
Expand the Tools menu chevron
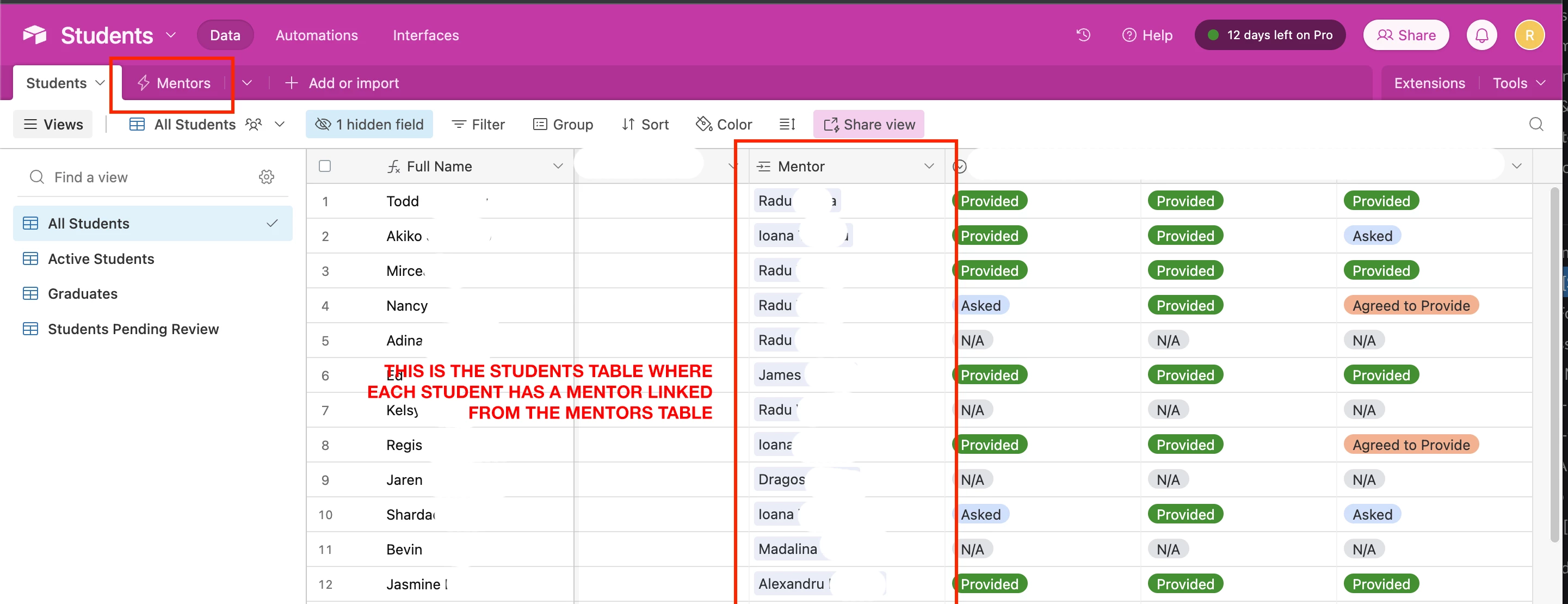(x=1540, y=83)
